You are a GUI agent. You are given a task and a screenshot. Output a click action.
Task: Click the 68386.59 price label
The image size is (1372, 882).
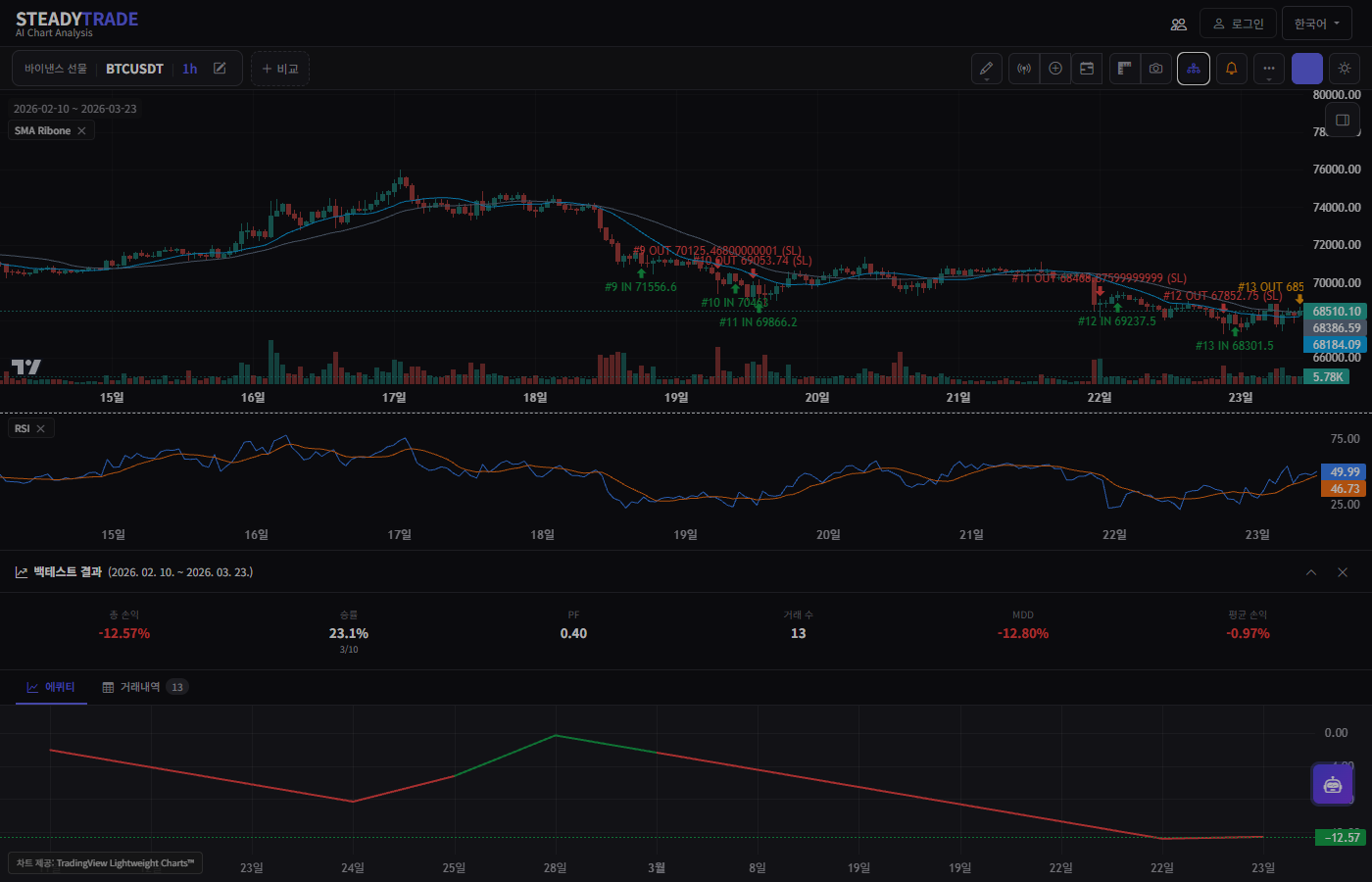click(1336, 328)
